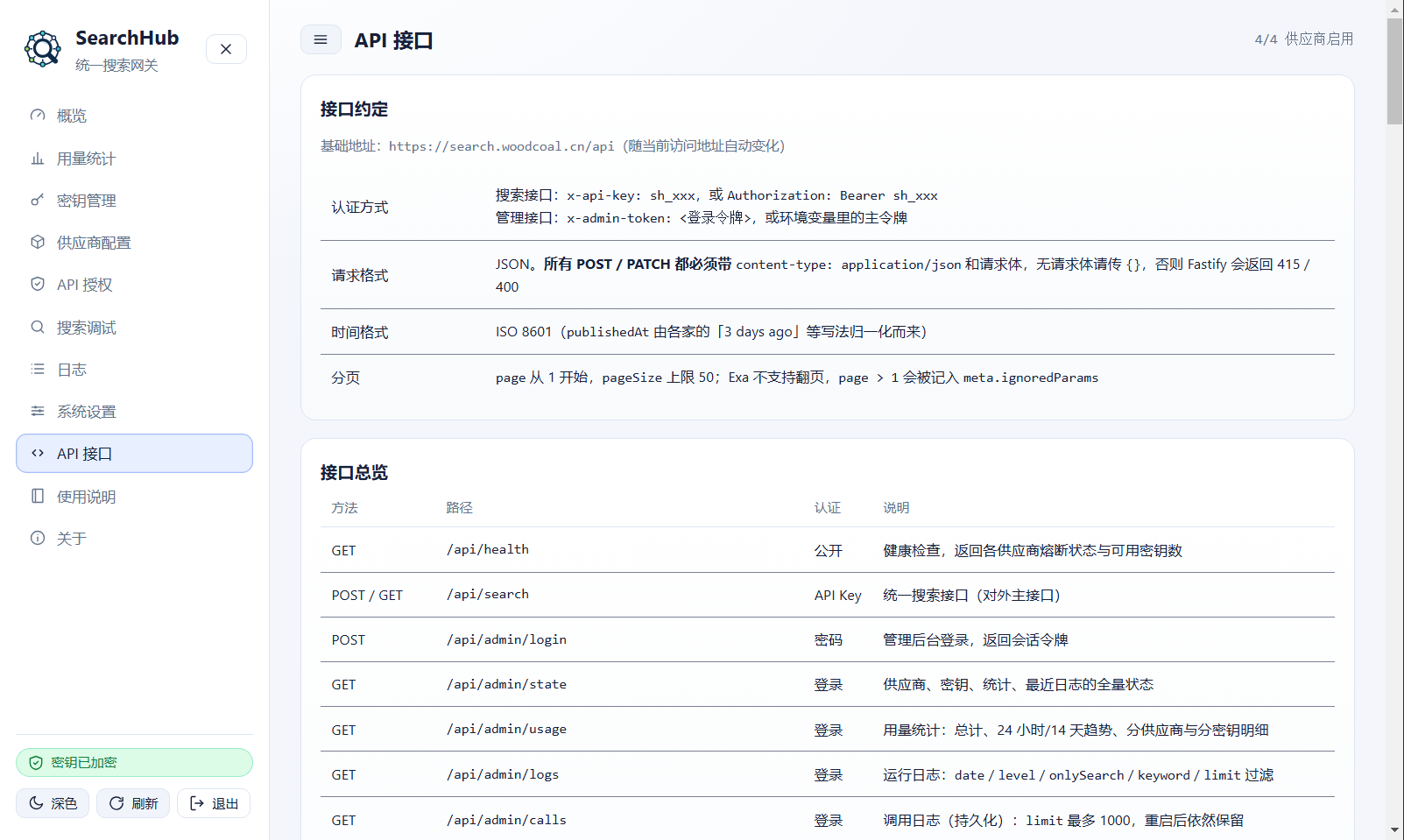Click the API 接口 code brackets icon
1404x840 pixels.
pyautogui.click(x=38, y=454)
